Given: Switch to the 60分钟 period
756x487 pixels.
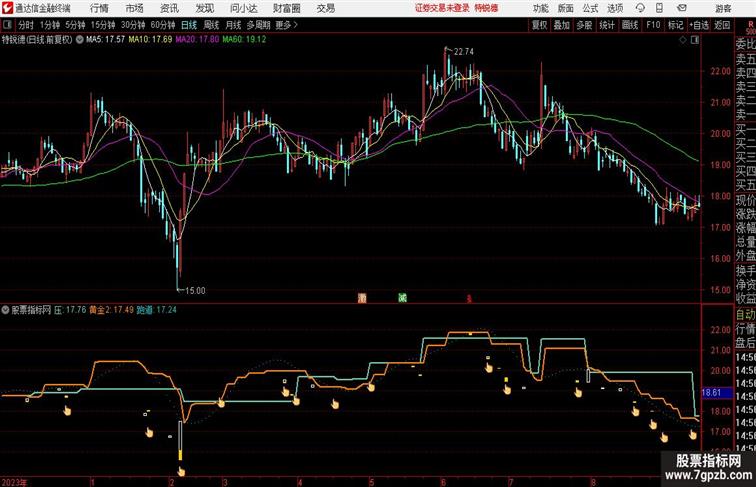Looking at the screenshot, I should pos(163,25).
